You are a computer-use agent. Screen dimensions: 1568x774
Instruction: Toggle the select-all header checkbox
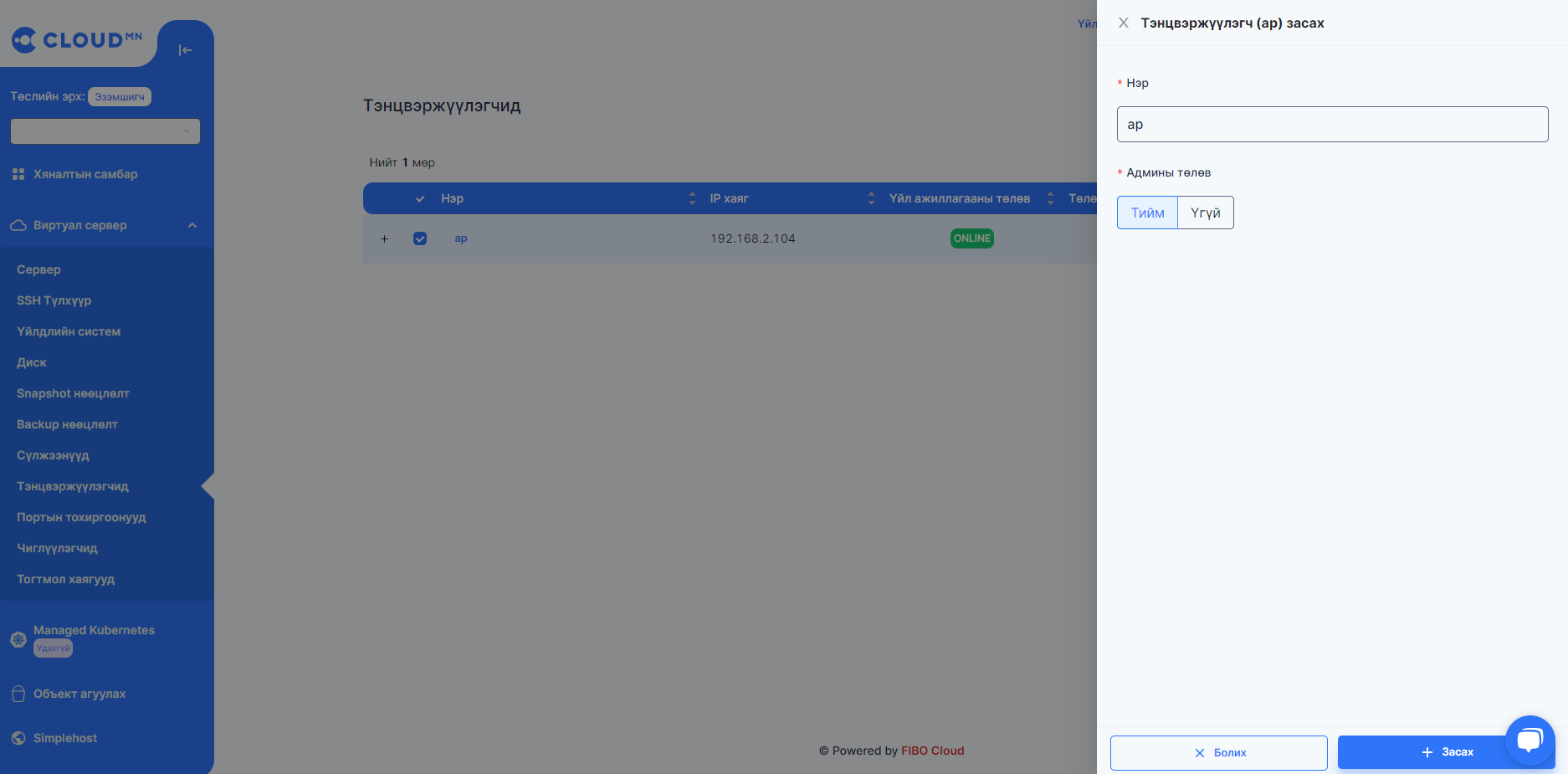(x=420, y=198)
